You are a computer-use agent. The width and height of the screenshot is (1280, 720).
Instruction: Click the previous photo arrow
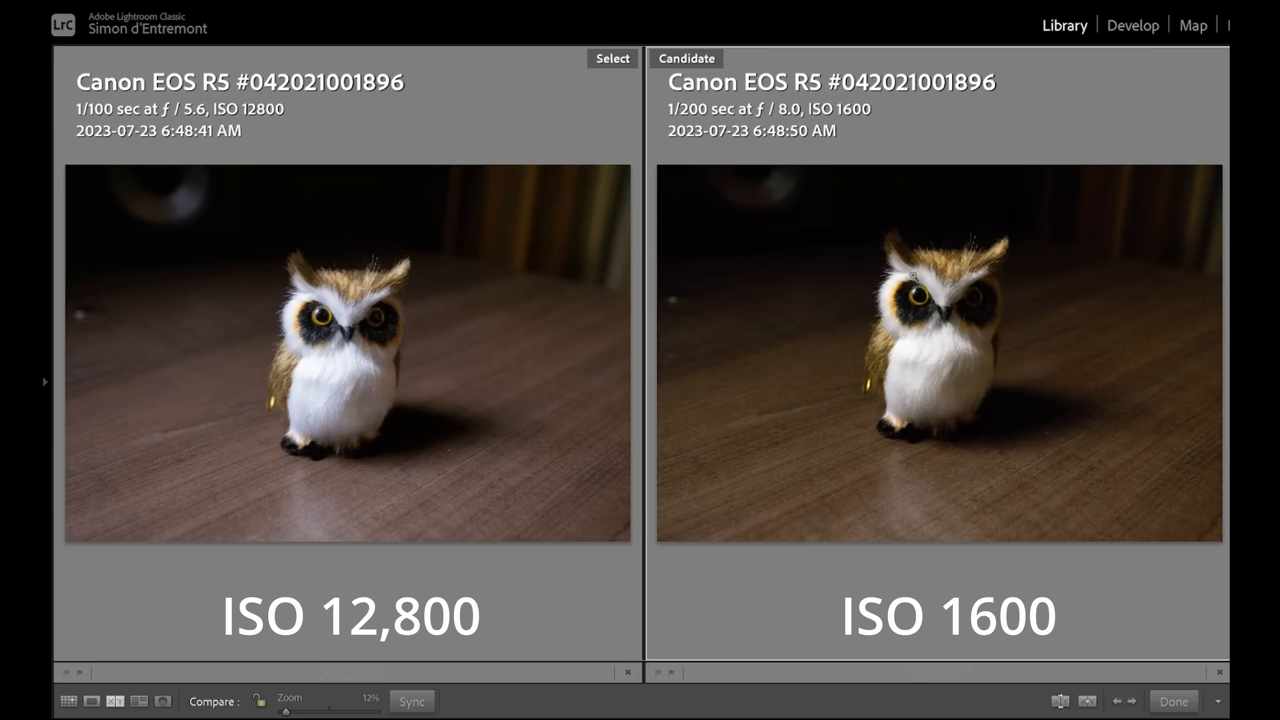pos(1117,701)
